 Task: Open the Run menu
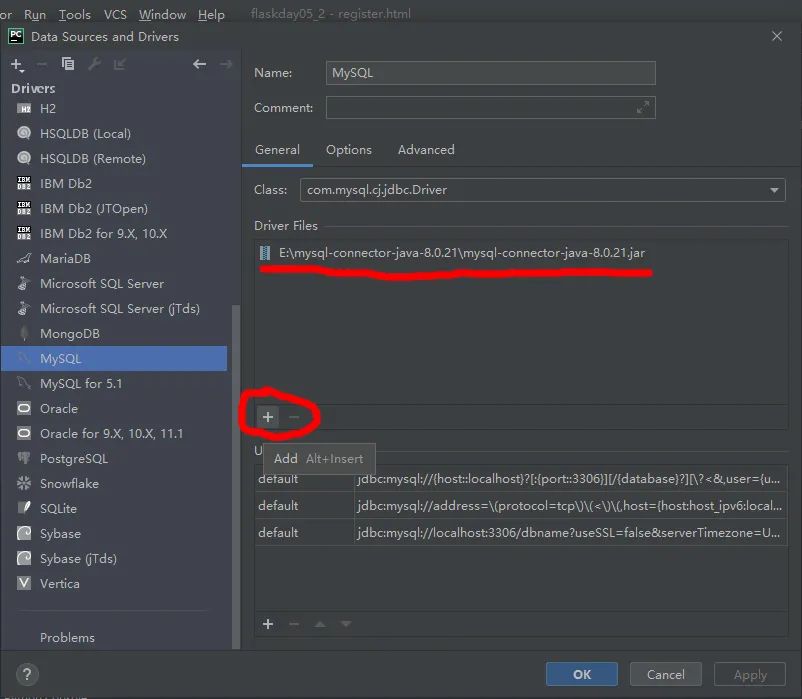point(35,15)
